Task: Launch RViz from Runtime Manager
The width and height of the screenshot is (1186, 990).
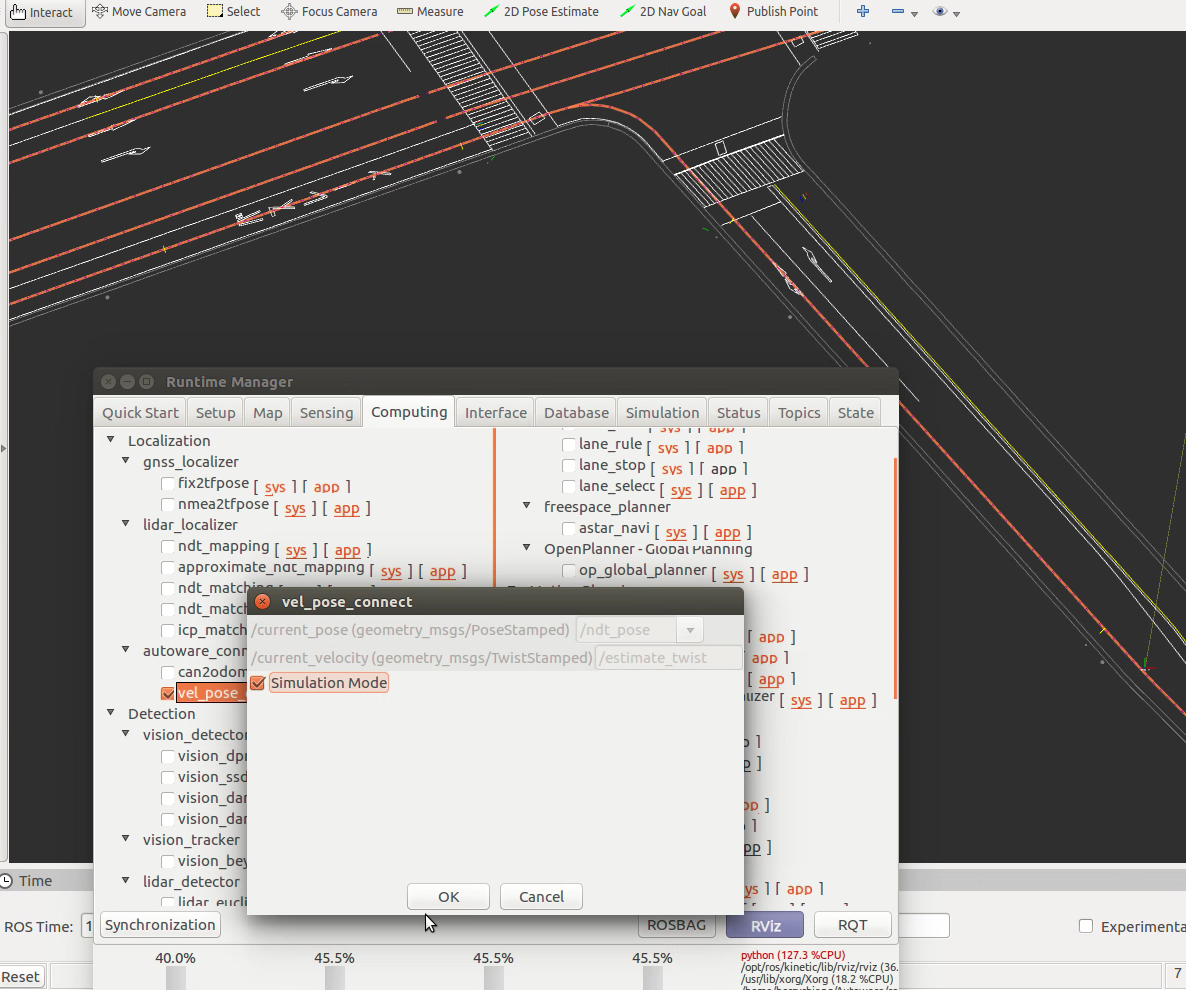Action: point(764,925)
